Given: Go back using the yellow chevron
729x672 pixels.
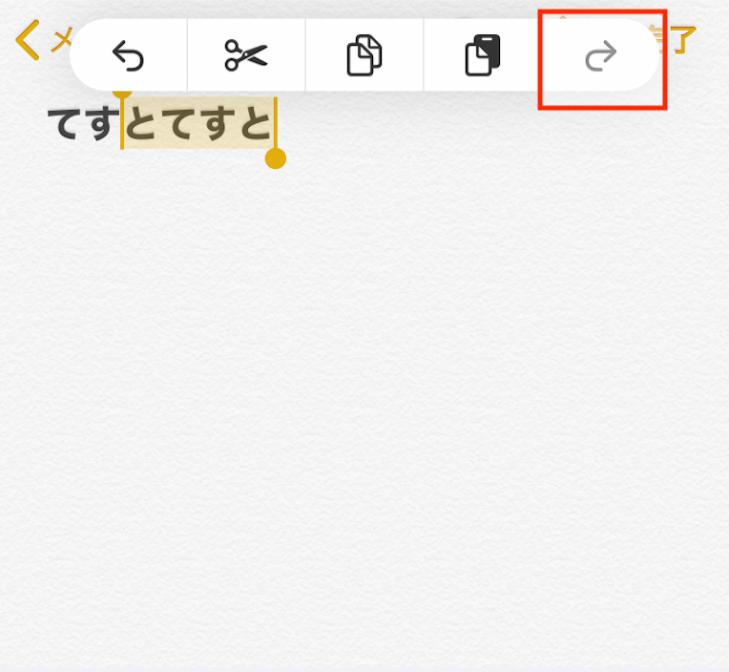Looking at the screenshot, I should coord(27,40).
